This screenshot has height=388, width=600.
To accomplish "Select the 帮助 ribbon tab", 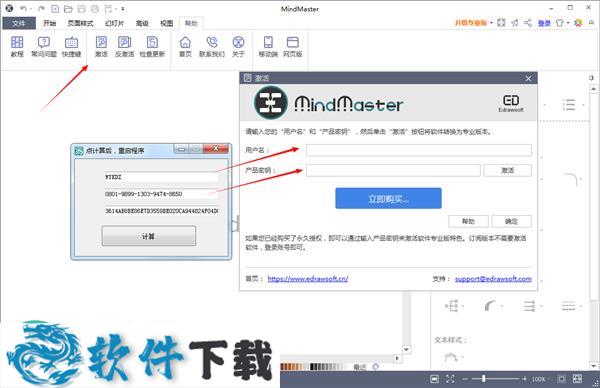I will click(x=191, y=23).
